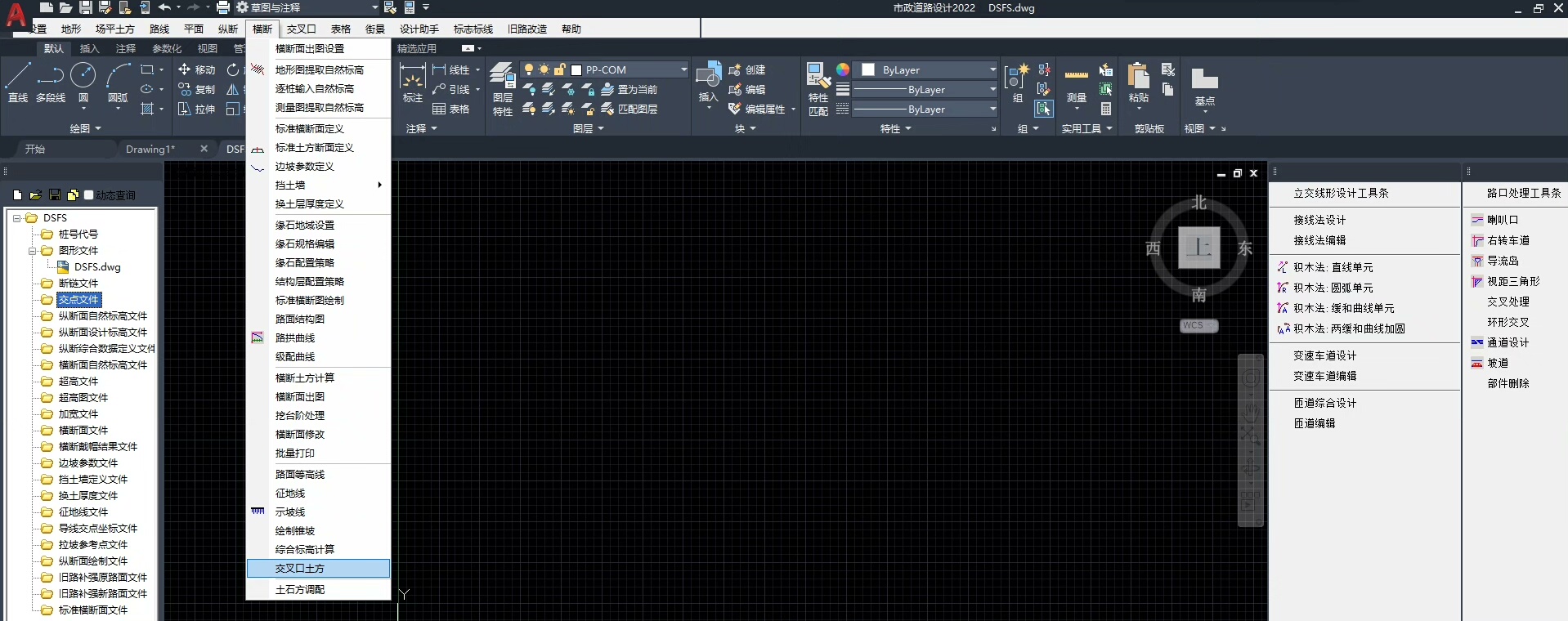This screenshot has height=621, width=1568.
Task: Select the 交点文件 tree folder
Action: pos(78,300)
